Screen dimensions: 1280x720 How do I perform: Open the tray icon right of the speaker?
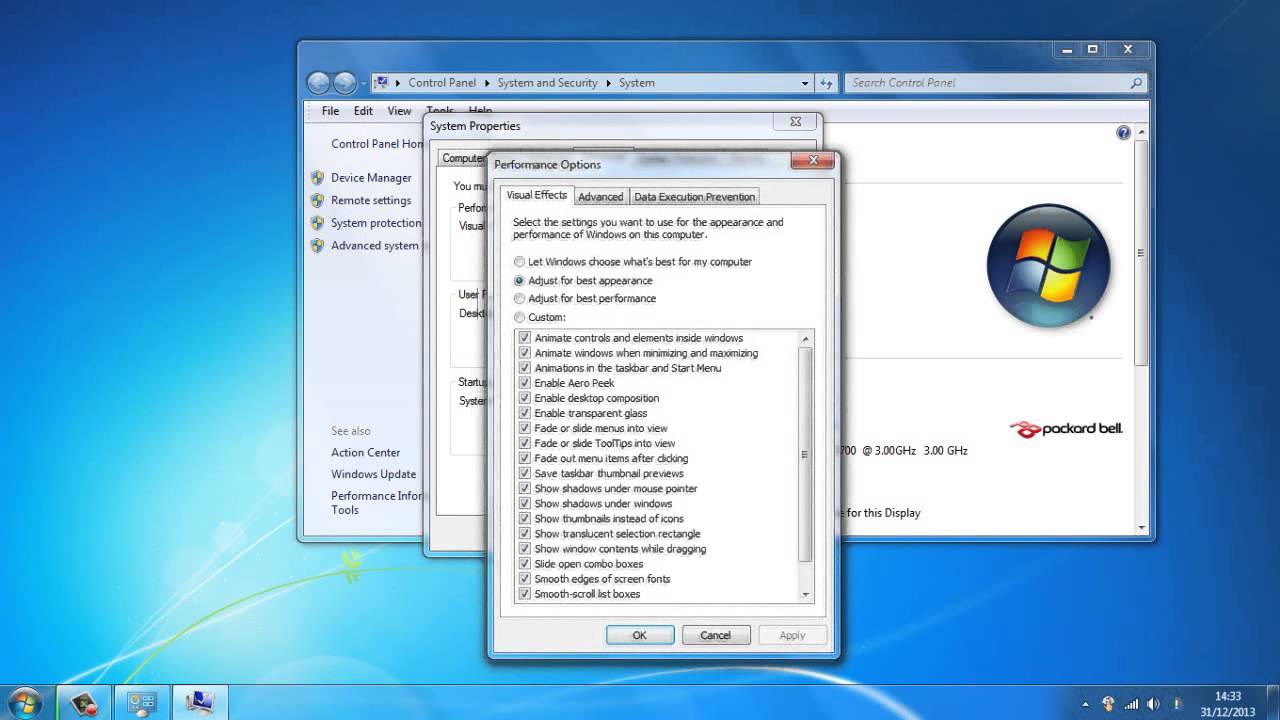(x=1177, y=704)
